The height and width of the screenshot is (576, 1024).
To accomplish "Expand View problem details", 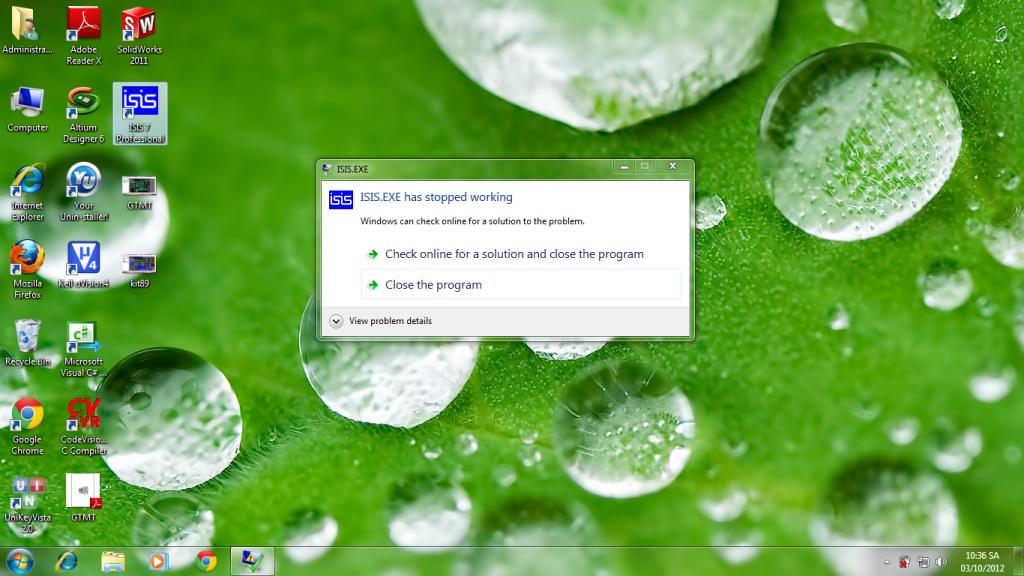I will [381, 321].
